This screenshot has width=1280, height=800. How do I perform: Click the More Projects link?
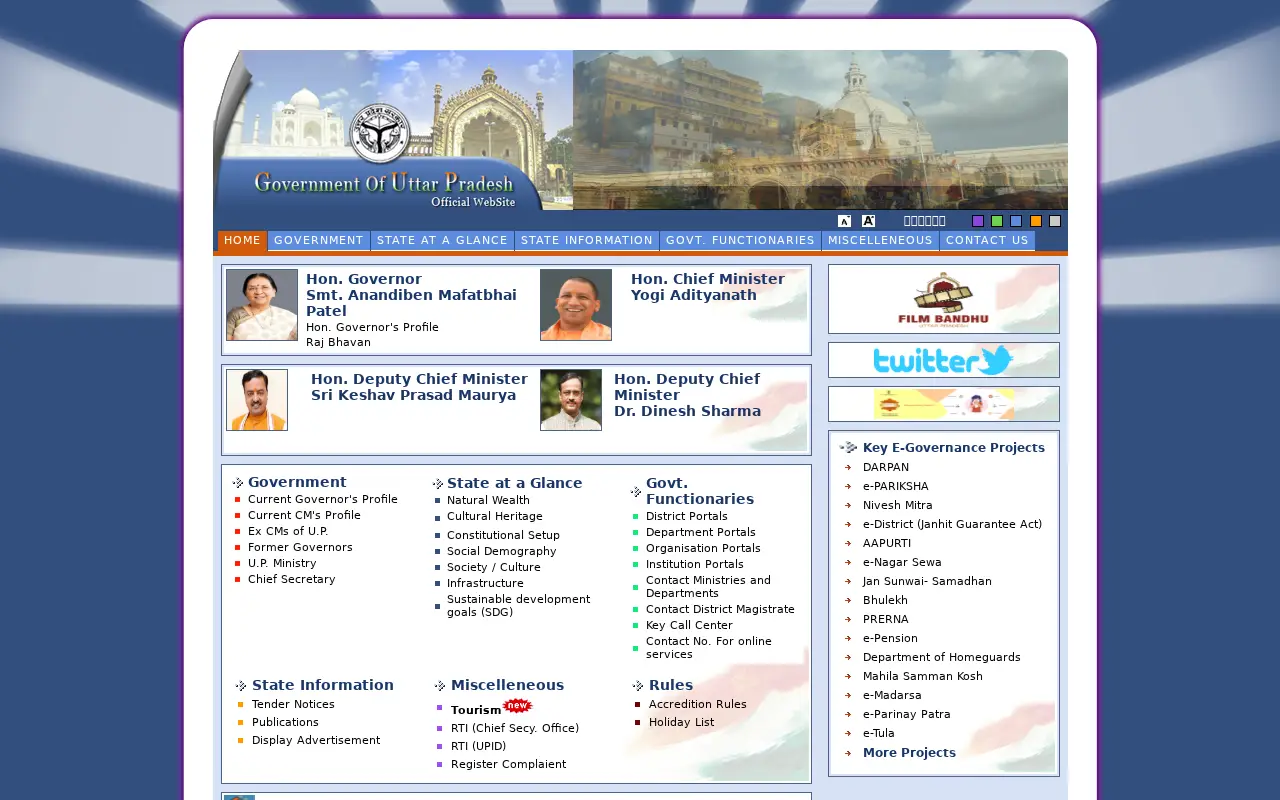(909, 753)
